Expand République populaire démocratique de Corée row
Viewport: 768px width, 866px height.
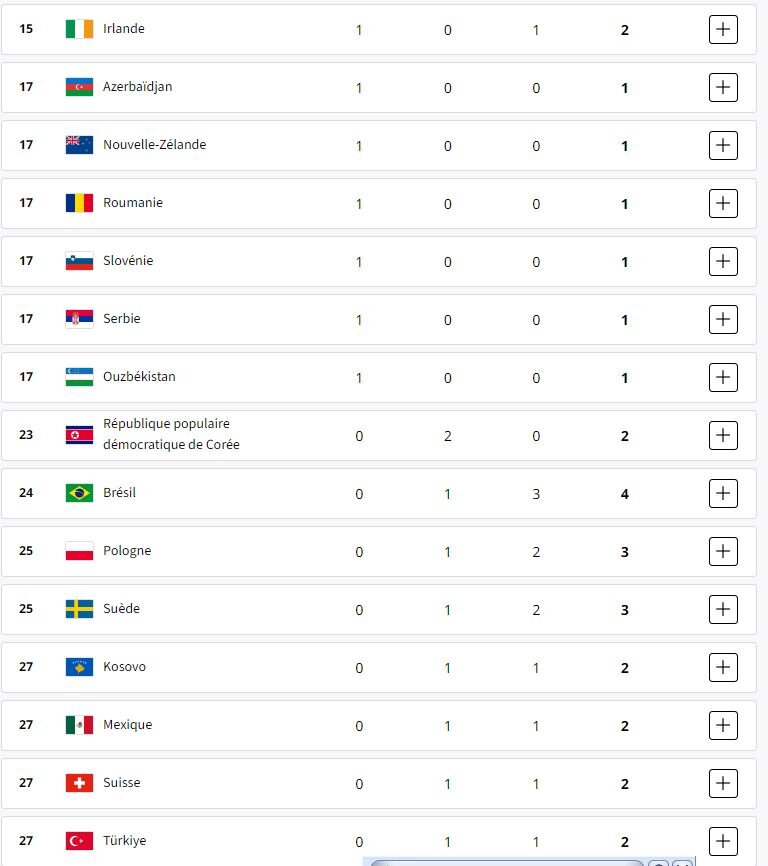pyautogui.click(x=723, y=435)
